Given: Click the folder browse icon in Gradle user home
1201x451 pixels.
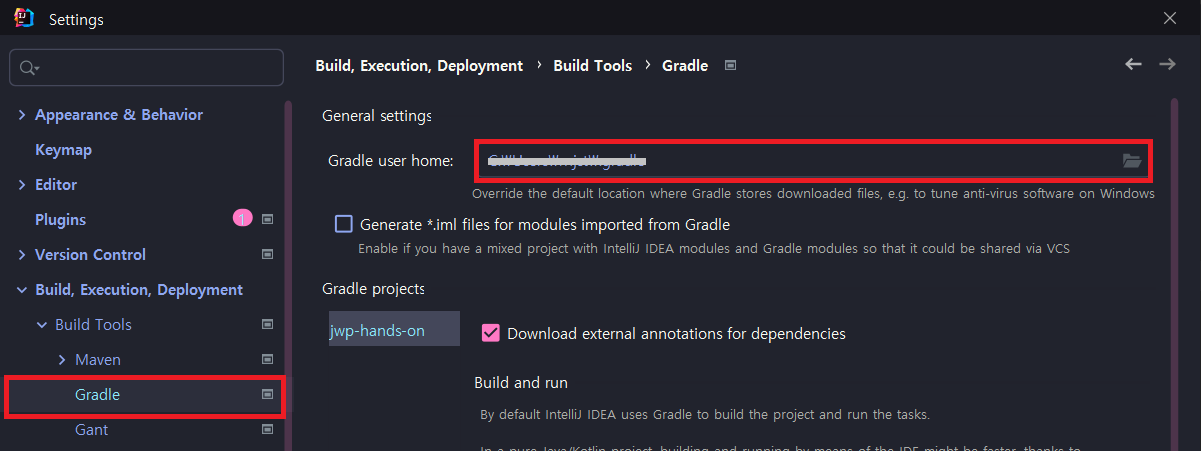Looking at the screenshot, I should click(x=1132, y=160).
